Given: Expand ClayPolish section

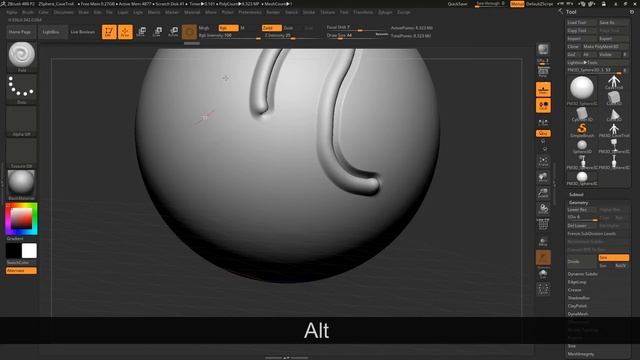Looking at the screenshot, I should point(578,306).
